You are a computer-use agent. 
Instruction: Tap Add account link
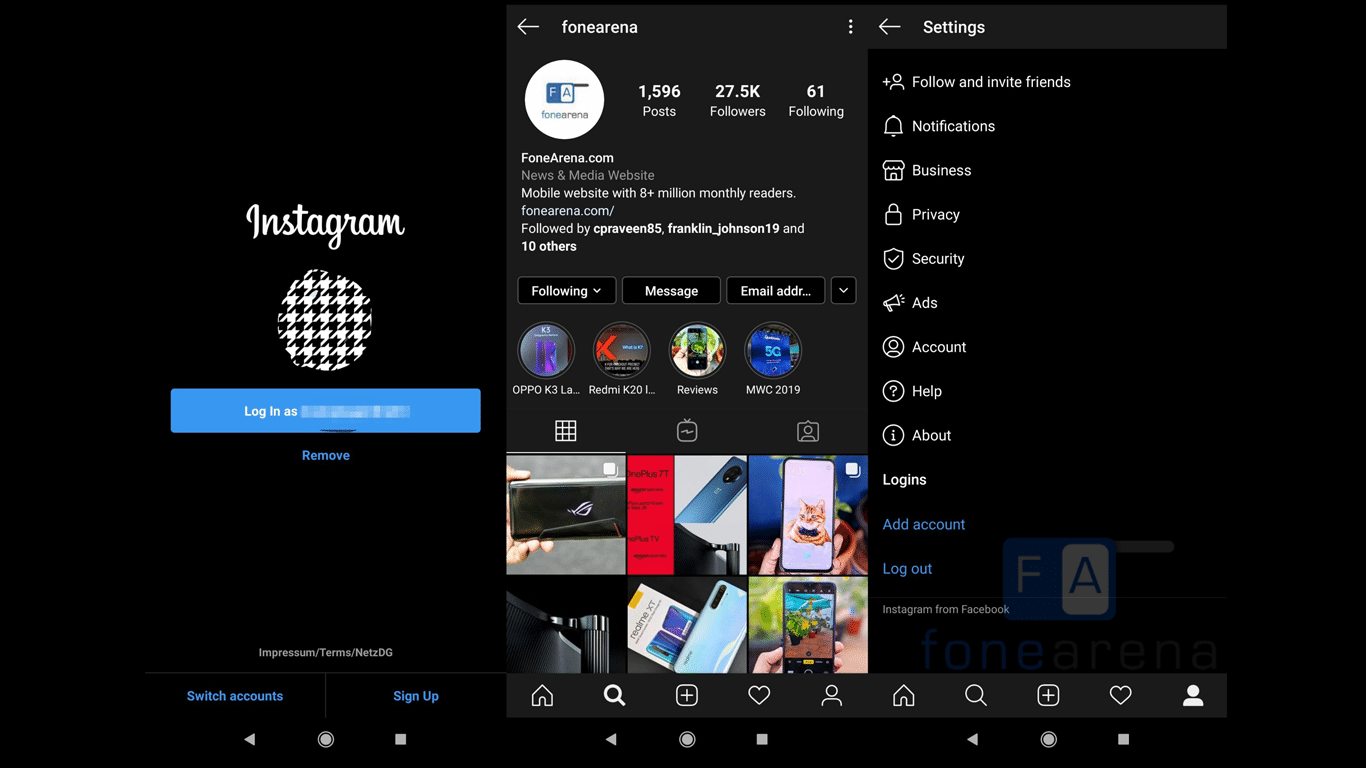(x=923, y=524)
